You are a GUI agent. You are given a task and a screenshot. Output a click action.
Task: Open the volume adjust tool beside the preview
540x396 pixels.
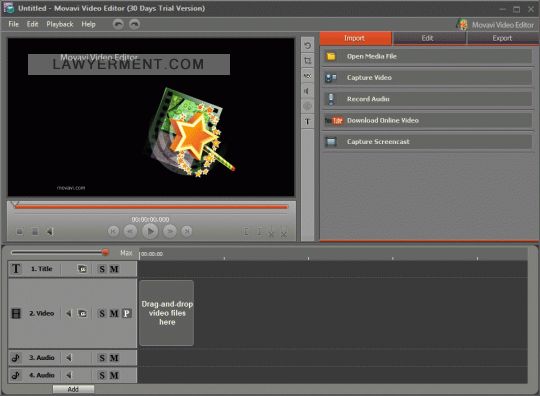(308, 91)
